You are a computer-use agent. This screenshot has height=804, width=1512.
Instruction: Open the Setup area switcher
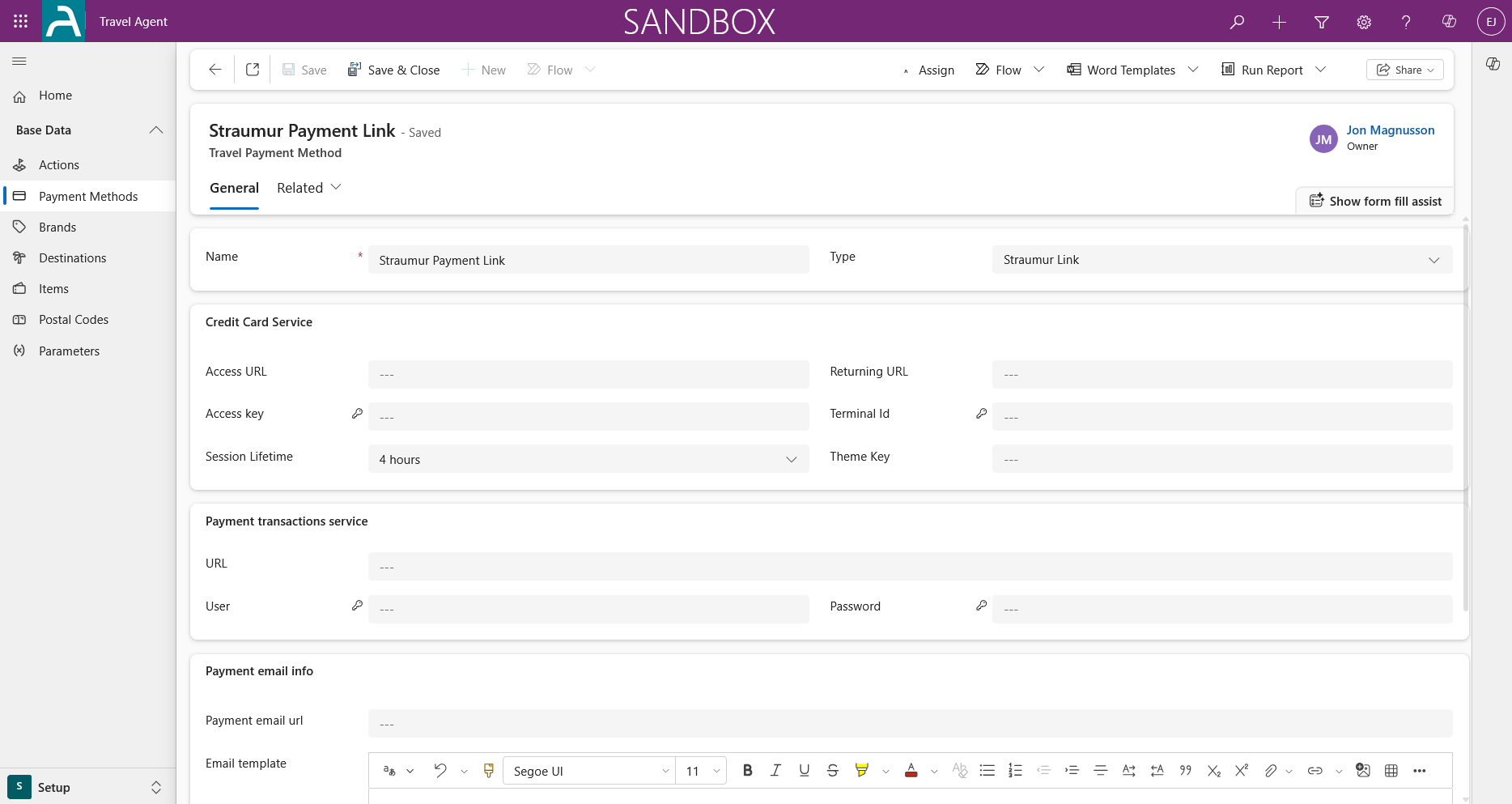(x=87, y=787)
